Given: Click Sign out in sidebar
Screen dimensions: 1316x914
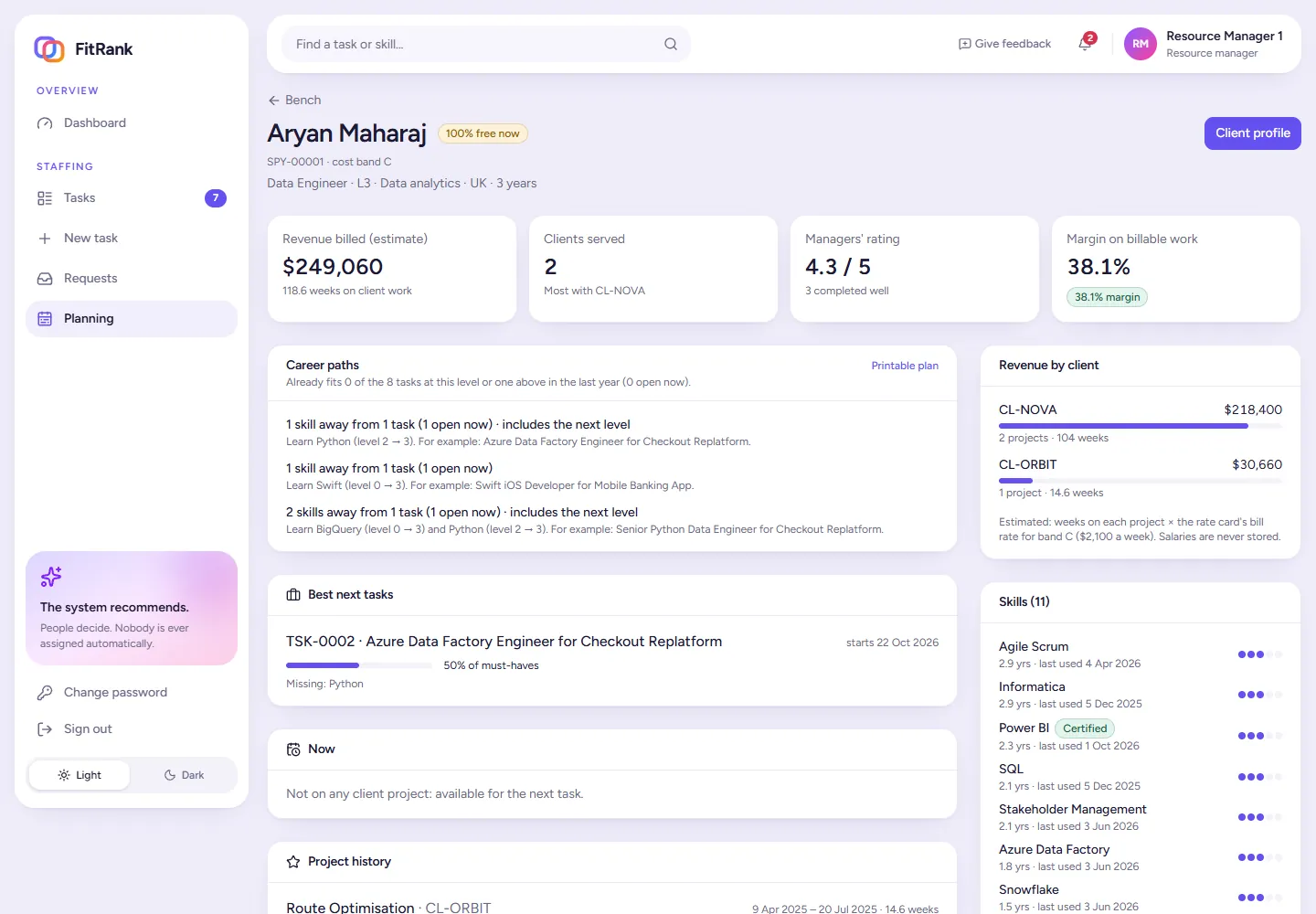Looking at the screenshot, I should point(132,729).
